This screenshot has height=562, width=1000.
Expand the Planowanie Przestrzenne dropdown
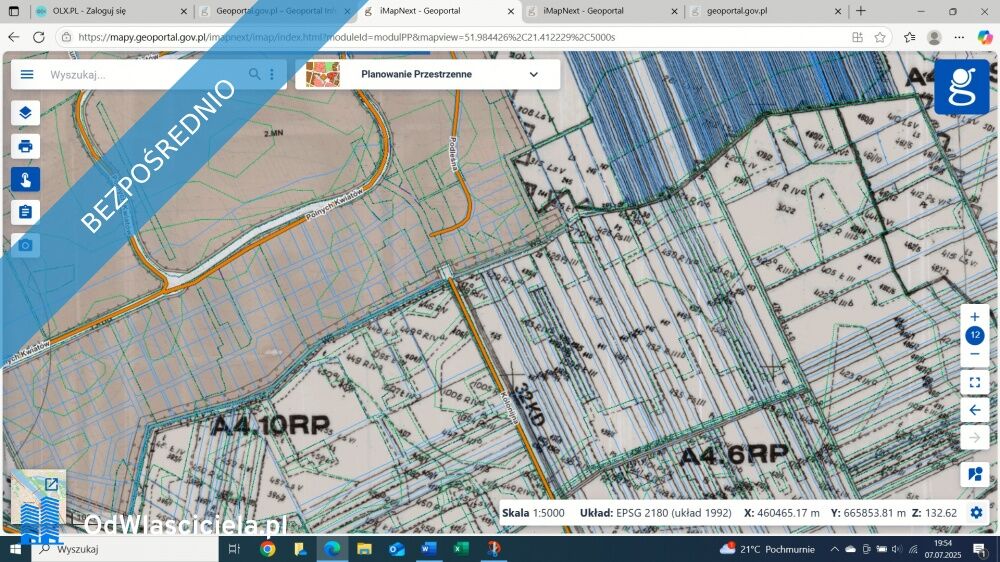pyautogui.click(x=533, y=75)
